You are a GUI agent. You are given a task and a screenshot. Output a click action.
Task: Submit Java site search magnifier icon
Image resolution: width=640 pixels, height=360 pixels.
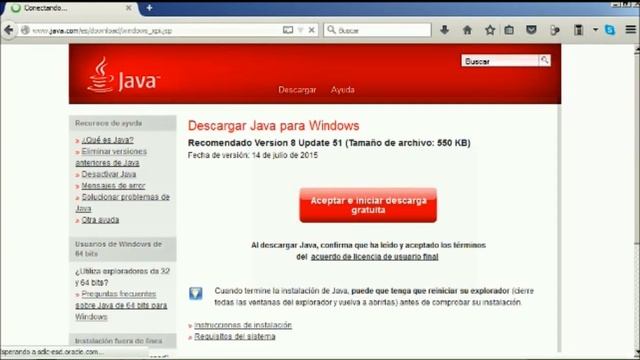(x=544, y=60)
